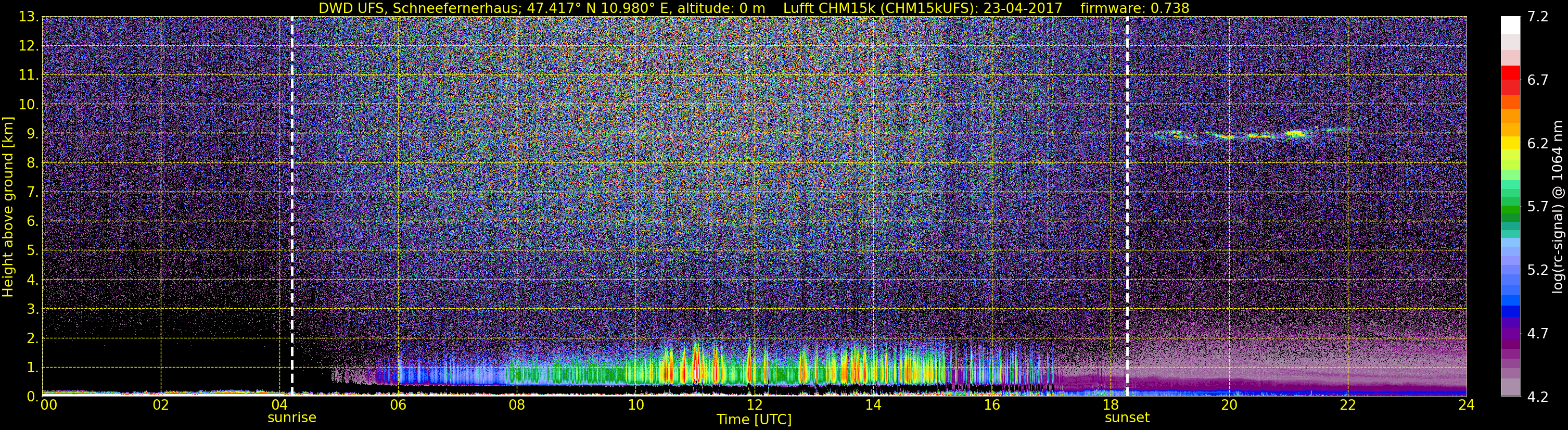Viewport: 1568px width, 430px height.
Task: Click the "sunset" label under the time axis
Action: 1127,418
